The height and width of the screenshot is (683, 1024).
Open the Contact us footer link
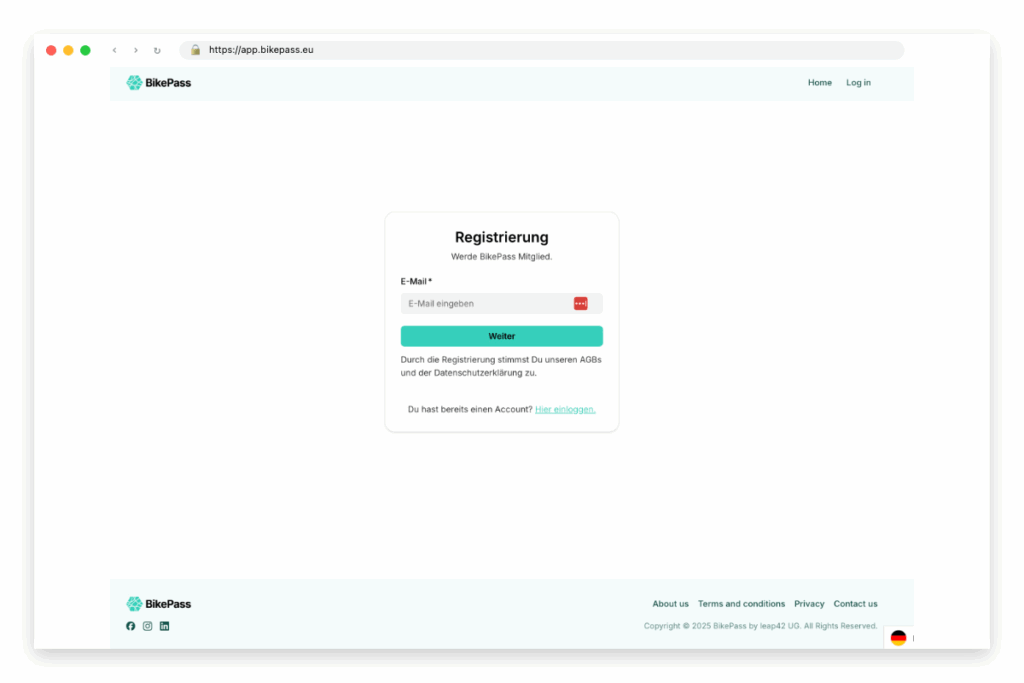coord(855,604)
